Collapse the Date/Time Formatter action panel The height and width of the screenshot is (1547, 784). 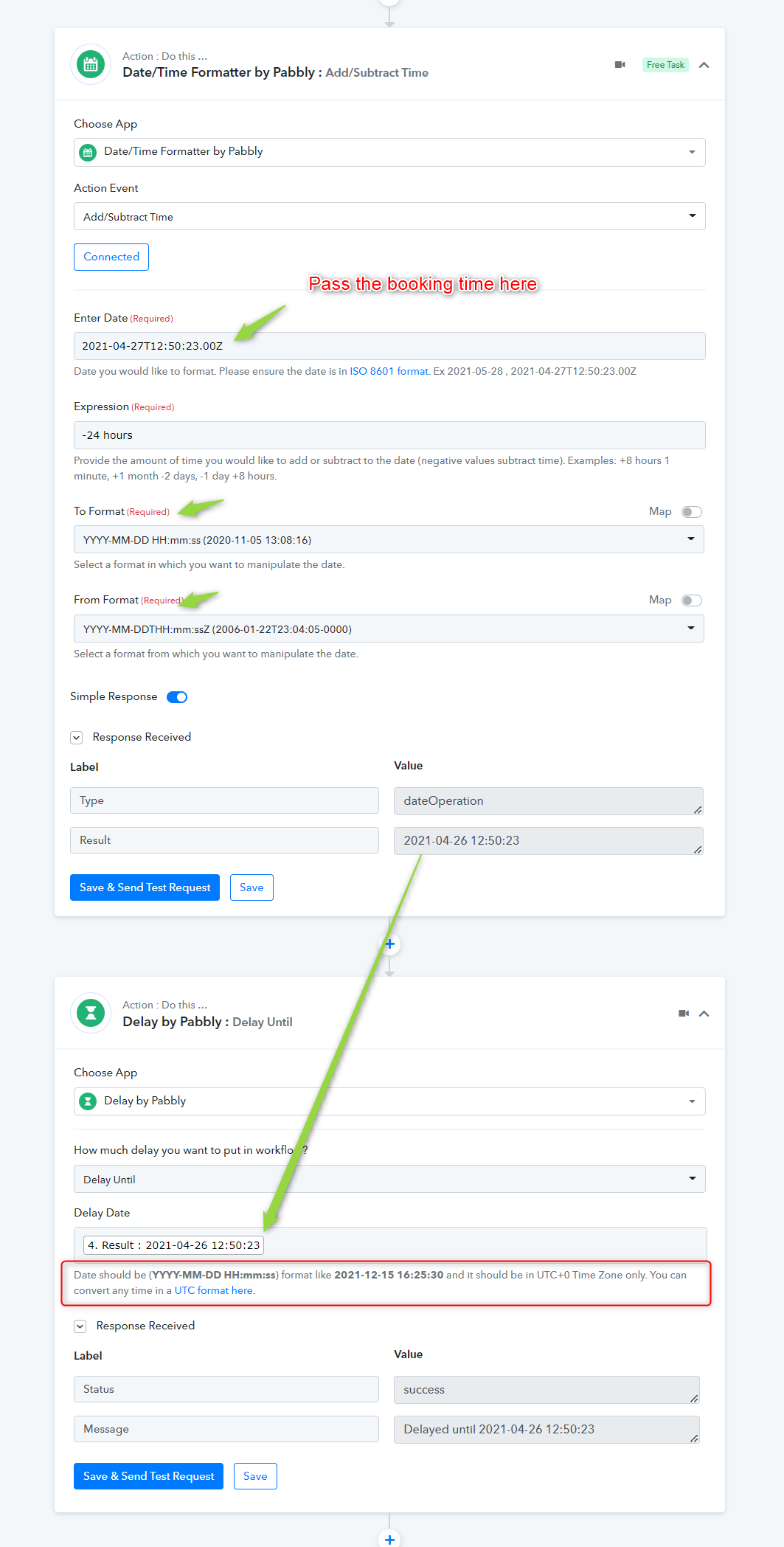(704, 65)
